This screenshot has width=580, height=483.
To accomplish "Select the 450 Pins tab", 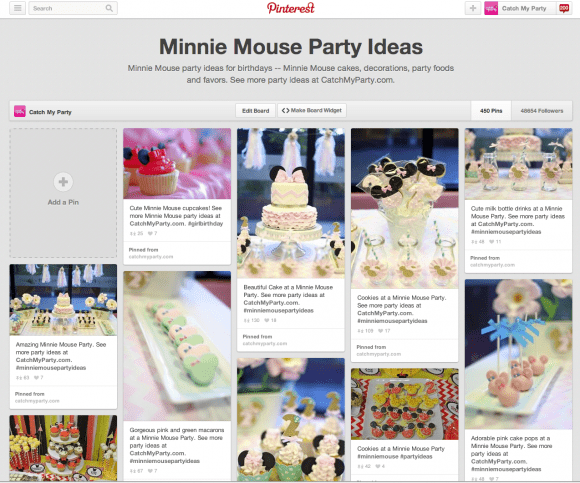I will [491, 111].
